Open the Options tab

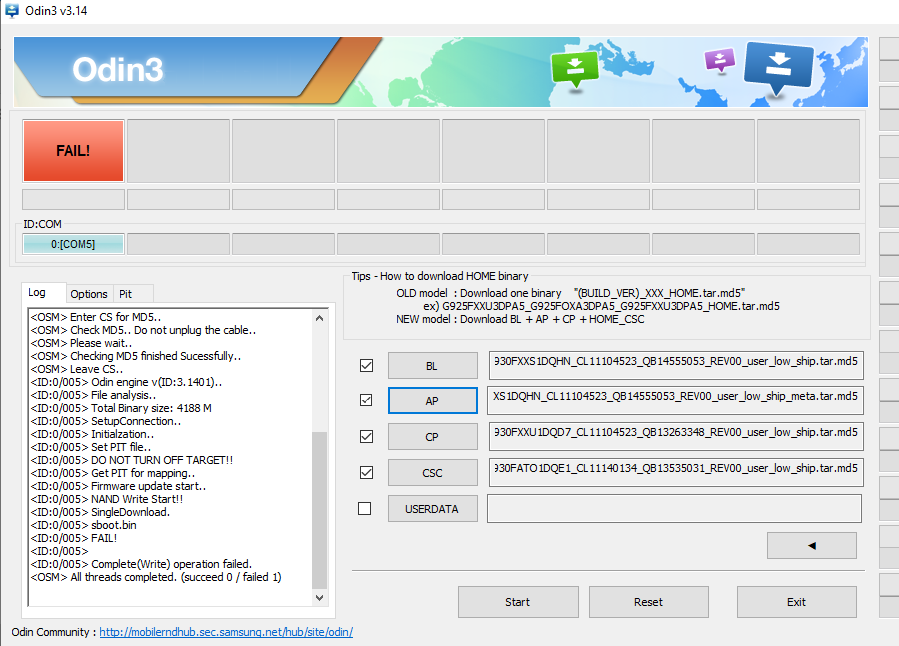89,294
